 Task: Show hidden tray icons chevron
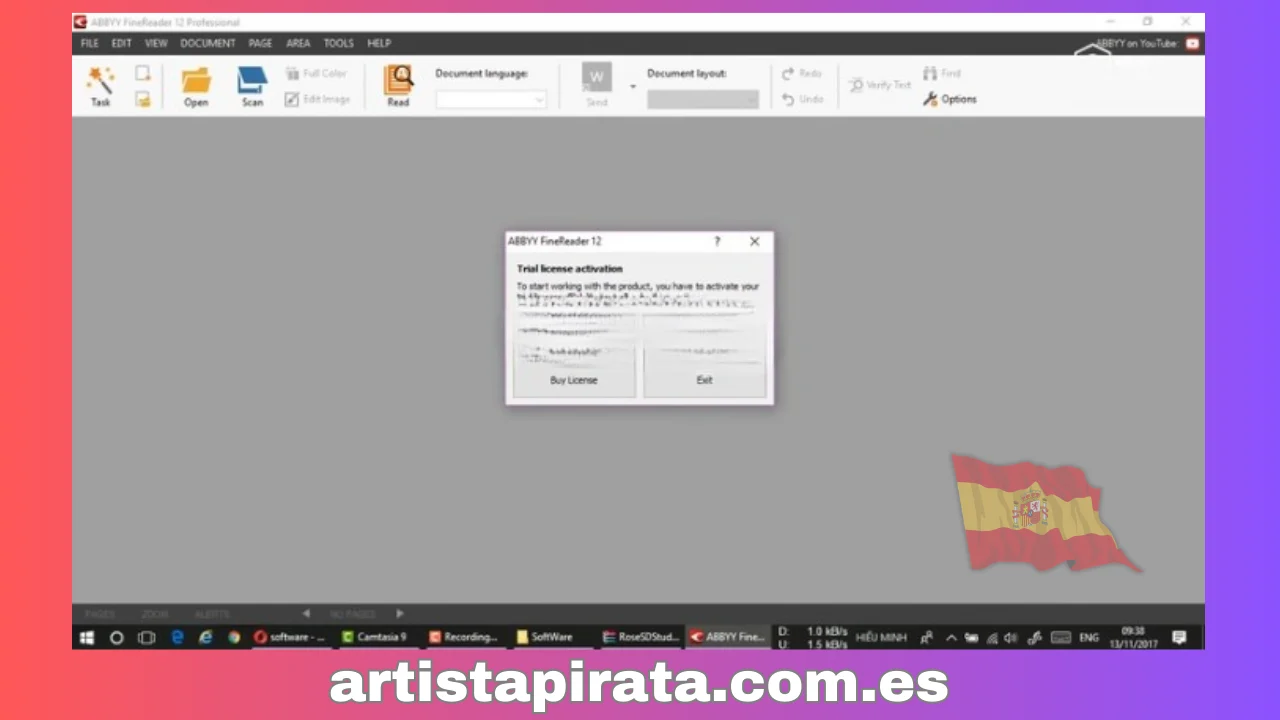pos(951,637)
